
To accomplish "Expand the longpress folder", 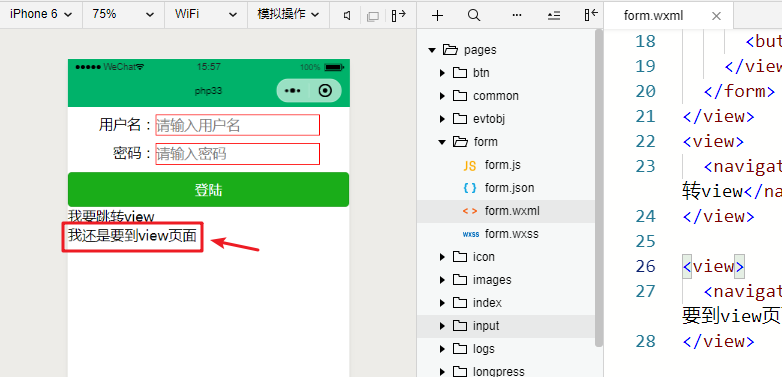I will 442,372.
